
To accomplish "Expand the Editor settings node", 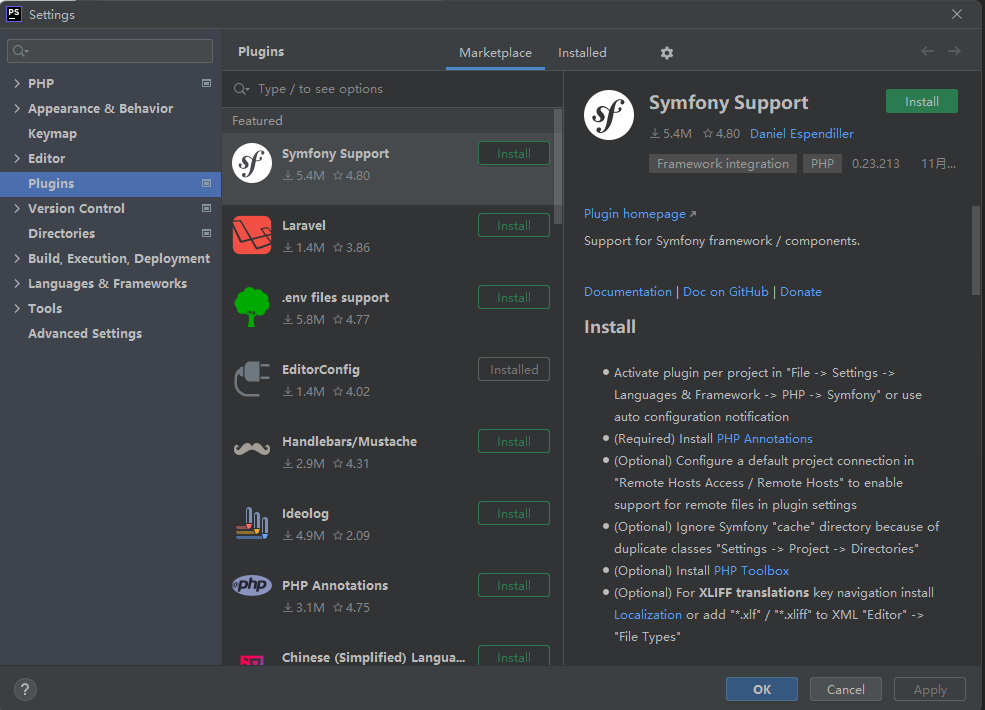I will (x=17, y=158).
